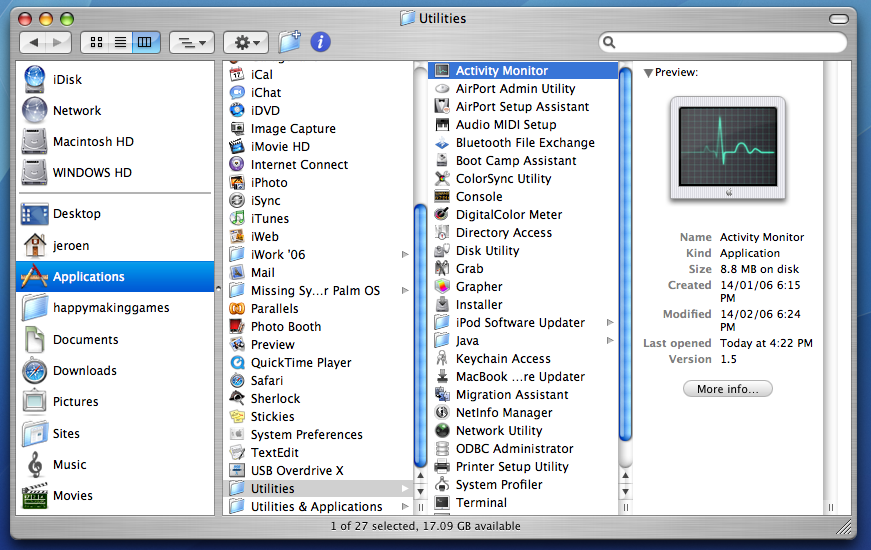Open Movies in the sidebar

(x=115, y=496)
